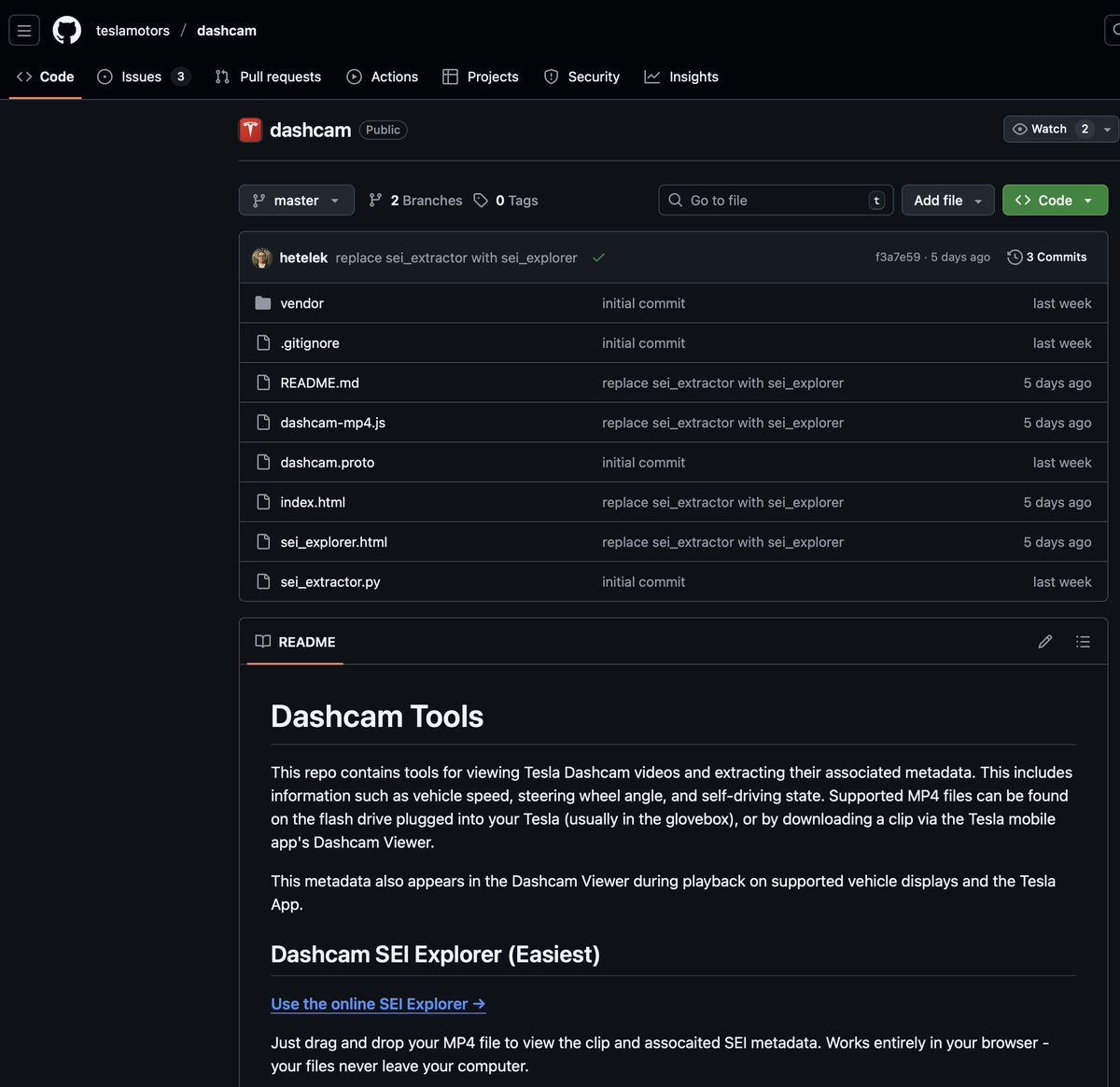Click the Go to file search field
Viewport: 1120px width, 1087px height.
click(x=775, y=201)
